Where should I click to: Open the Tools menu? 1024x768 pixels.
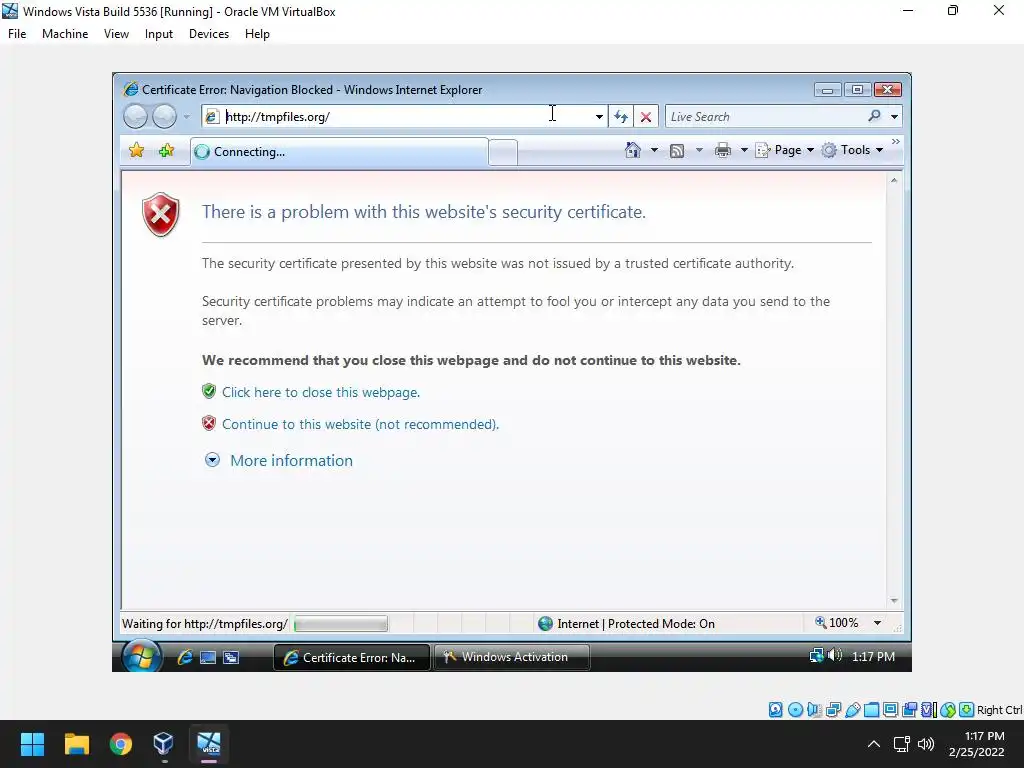[852, 150]
